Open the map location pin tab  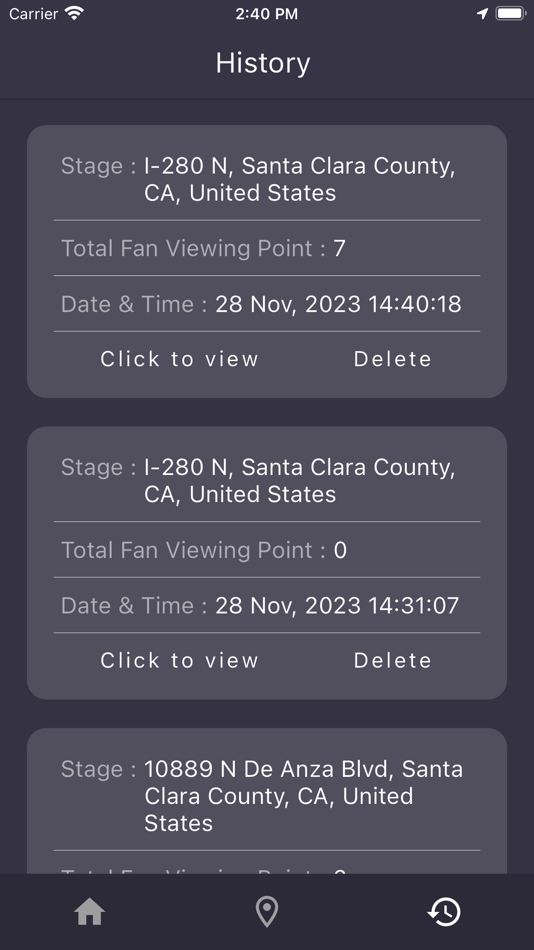pyautogui.click(x=267, y=911)
